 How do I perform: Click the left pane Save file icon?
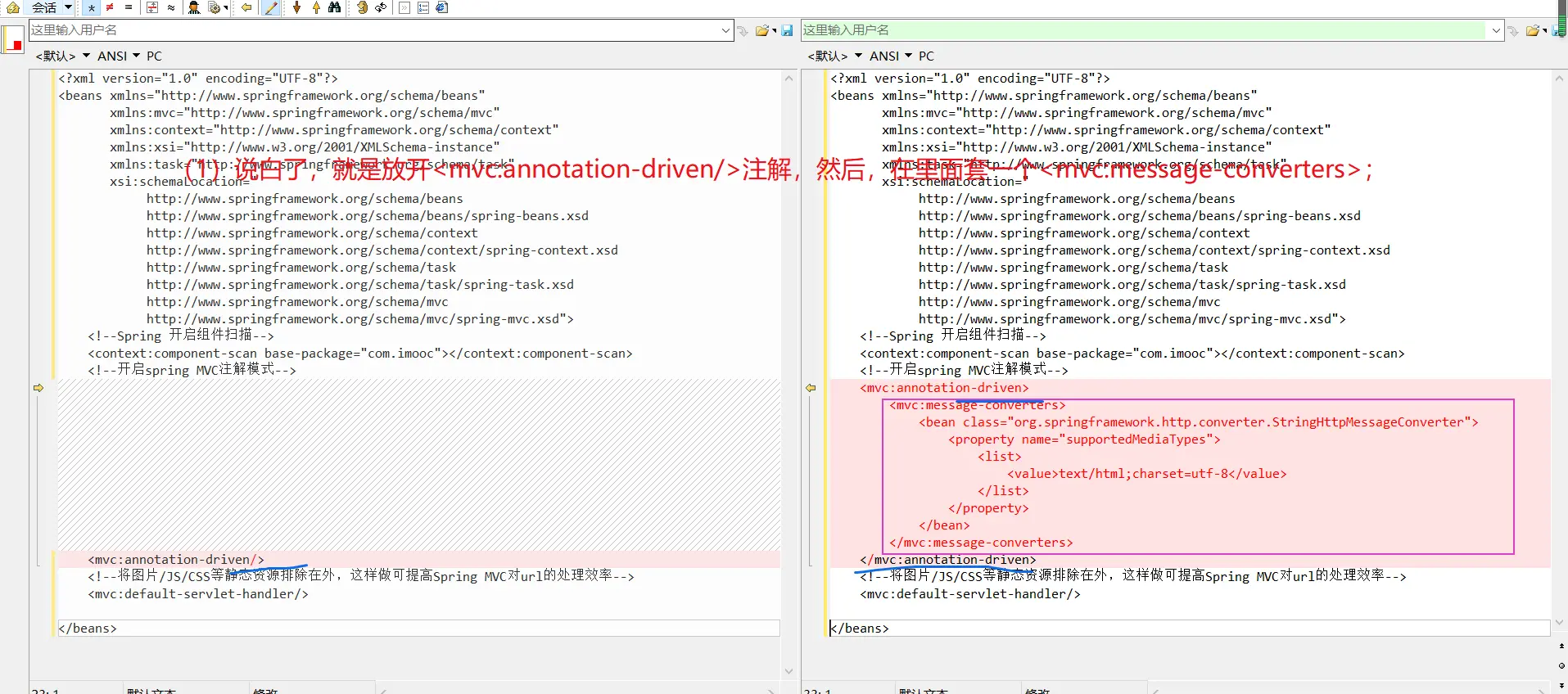pos(787,30)
